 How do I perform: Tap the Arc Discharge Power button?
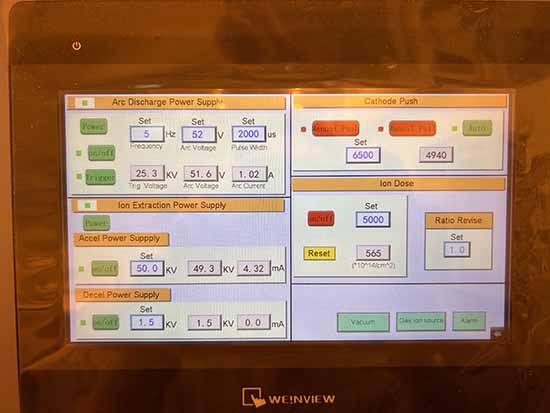click(93, 127)
